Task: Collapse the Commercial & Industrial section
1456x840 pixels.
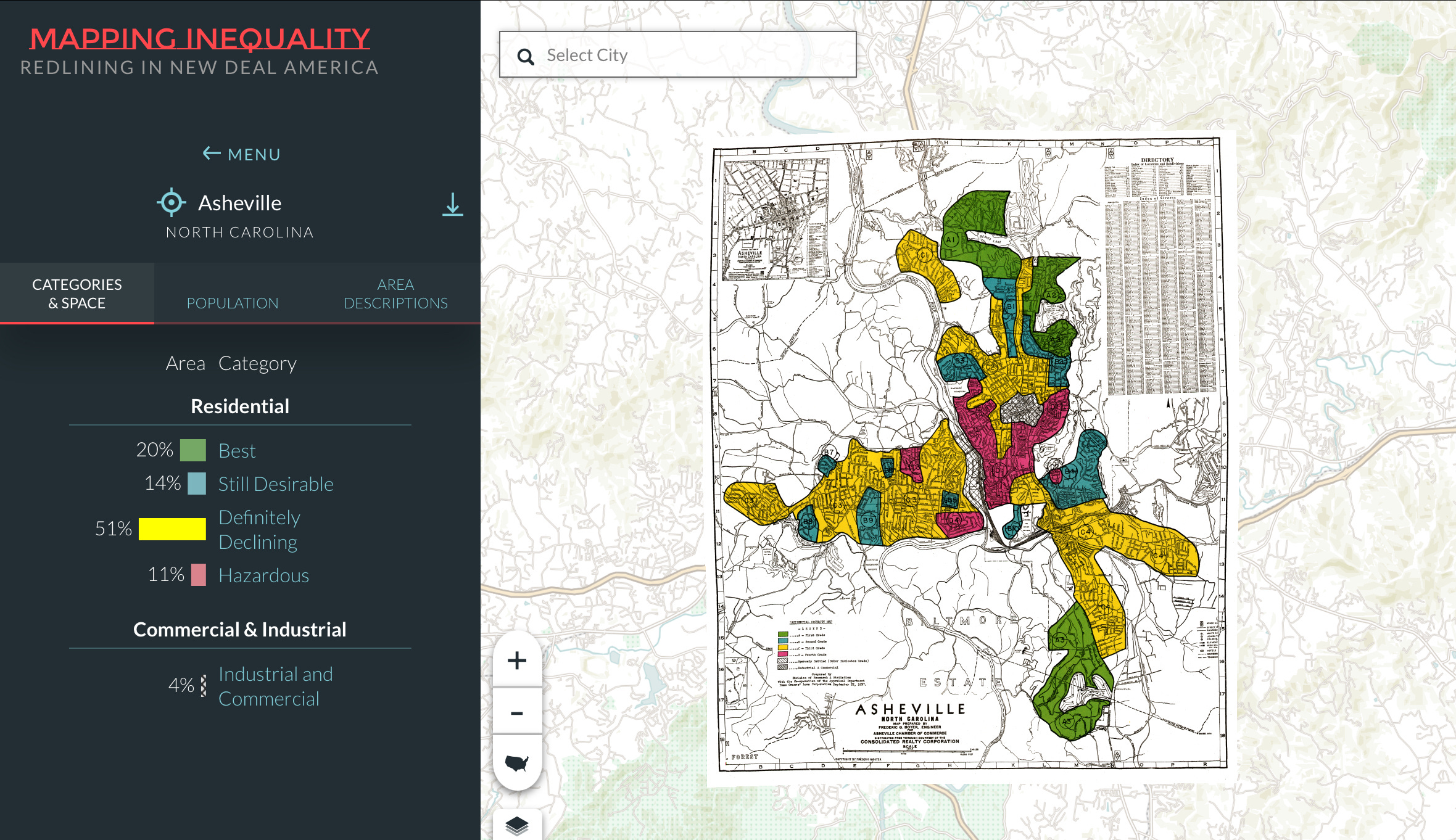Action: coord(241,630)
